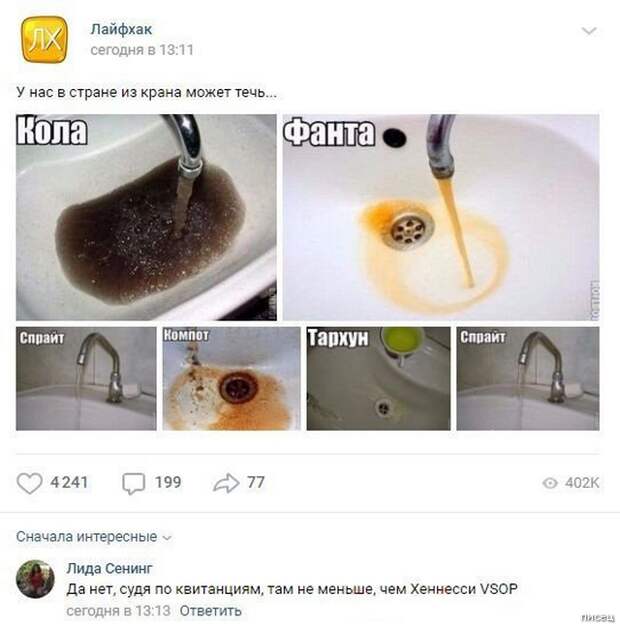Open the Кола sink photo
The image size is (620, 627).
tap(146, 217)
